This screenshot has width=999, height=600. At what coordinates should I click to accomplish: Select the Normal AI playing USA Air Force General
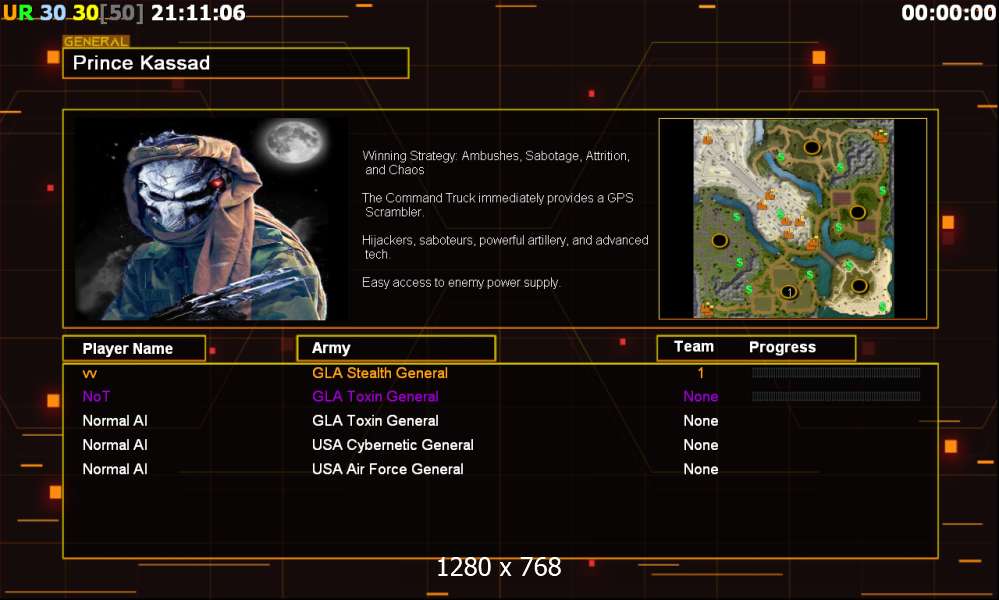tap(115, 469)
